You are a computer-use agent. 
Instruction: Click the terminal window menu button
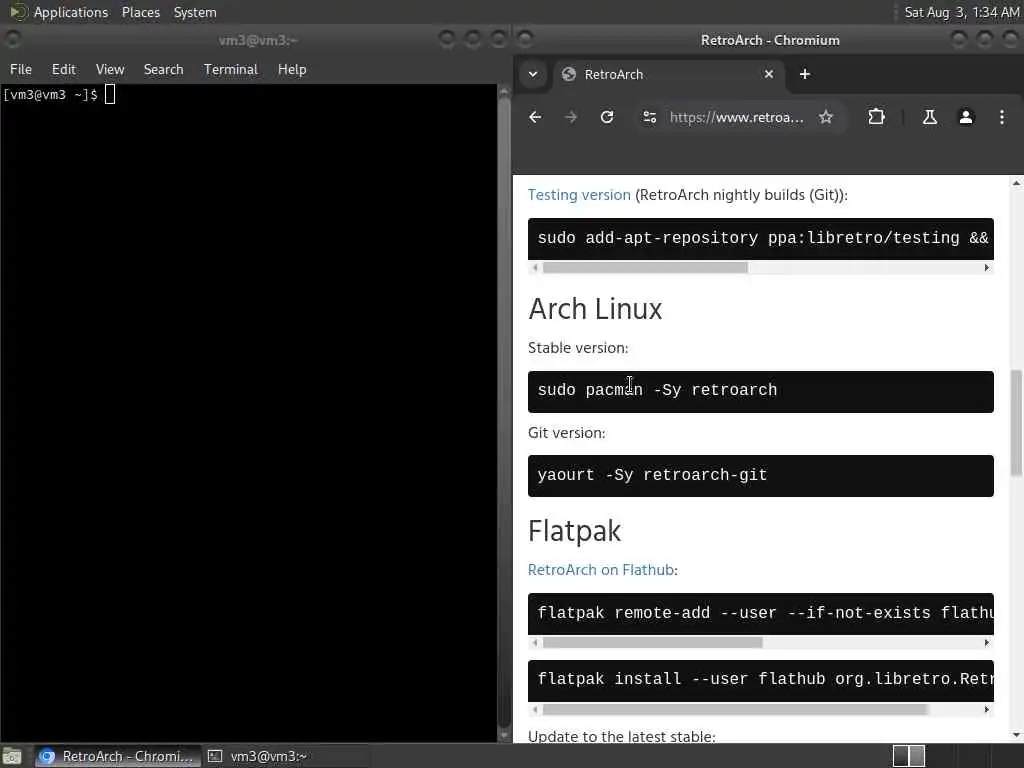[12, 39]
